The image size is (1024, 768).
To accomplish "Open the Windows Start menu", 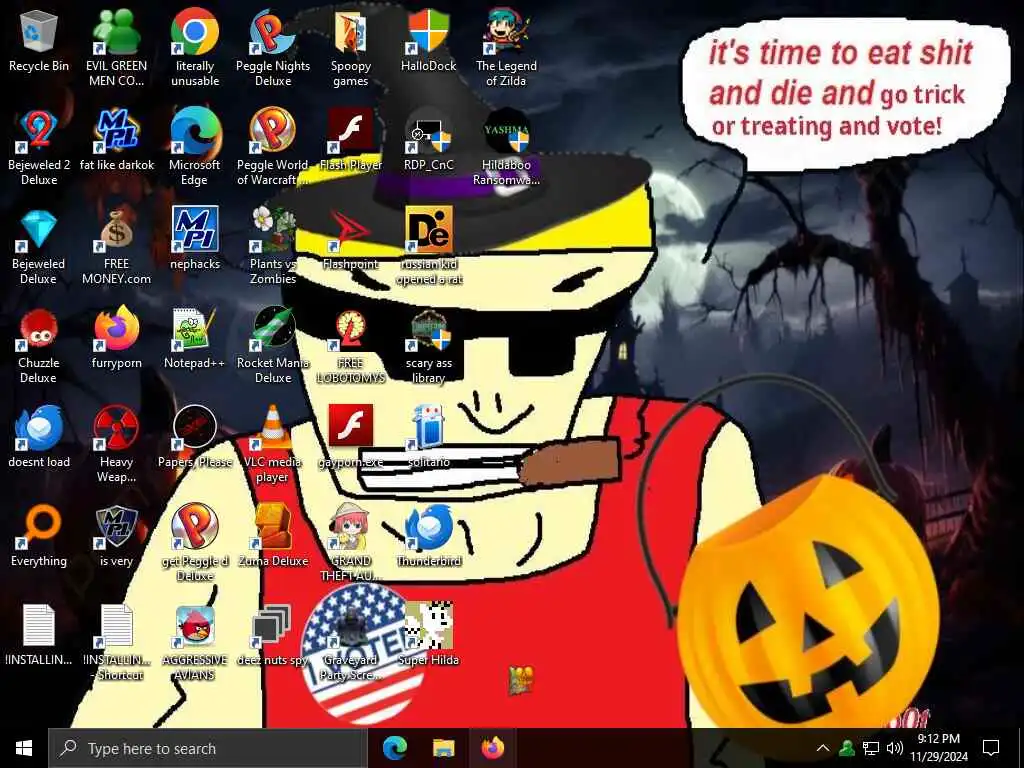I will pos(24,748).
